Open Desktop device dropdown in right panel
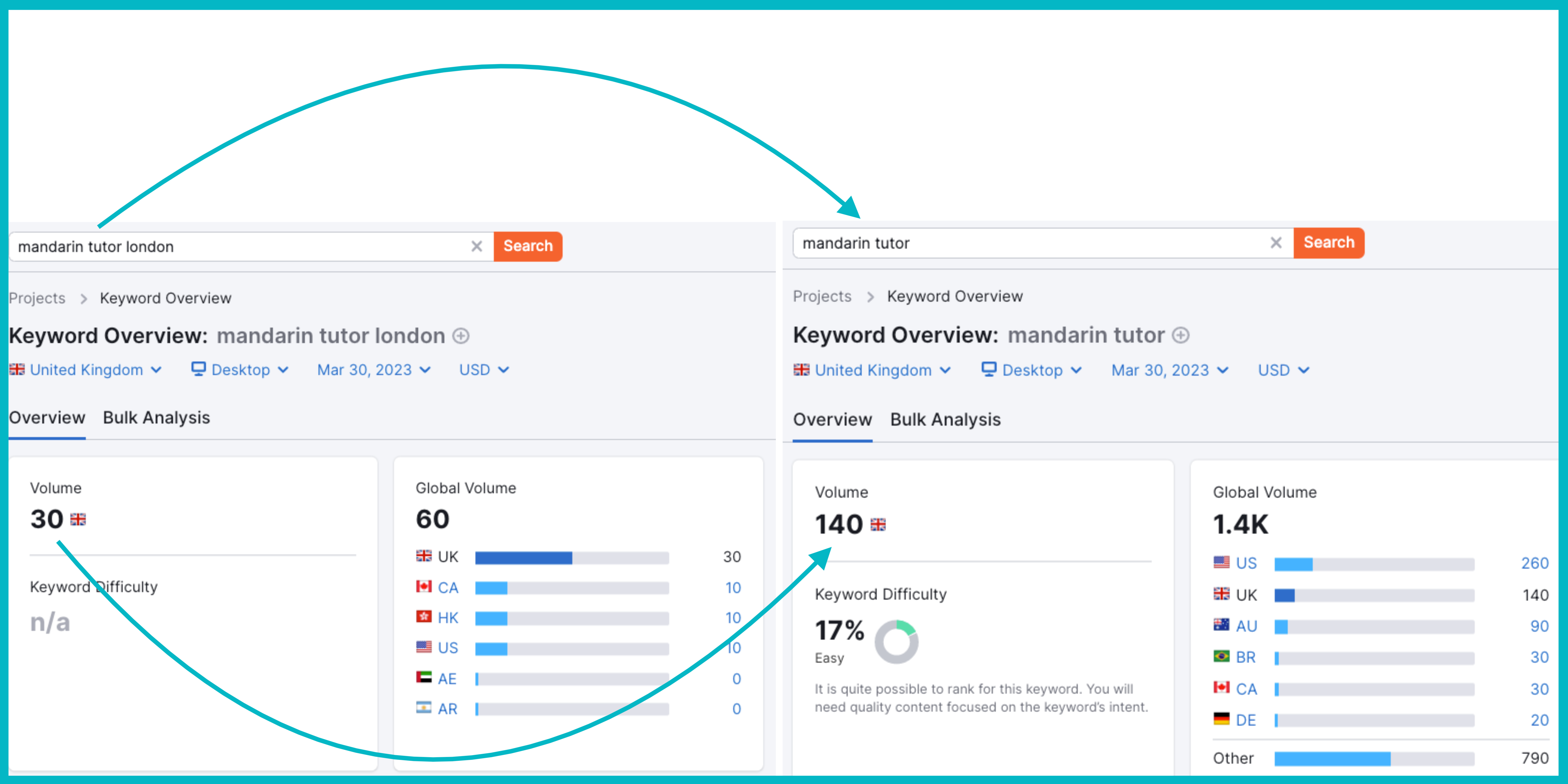The width and height of the screenshot is (1568, 784). (x=1032, y=370)
